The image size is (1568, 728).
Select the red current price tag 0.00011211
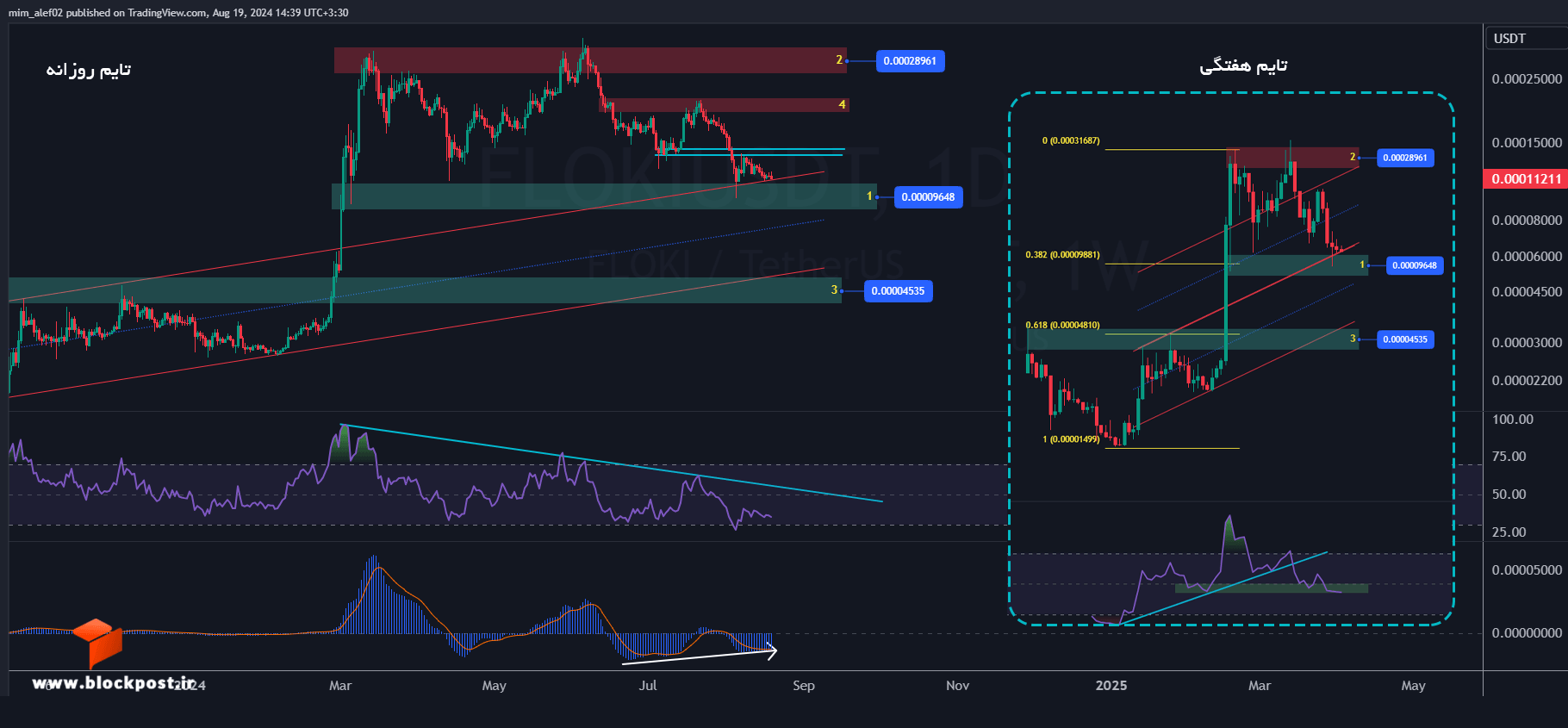coord(1527,179)
